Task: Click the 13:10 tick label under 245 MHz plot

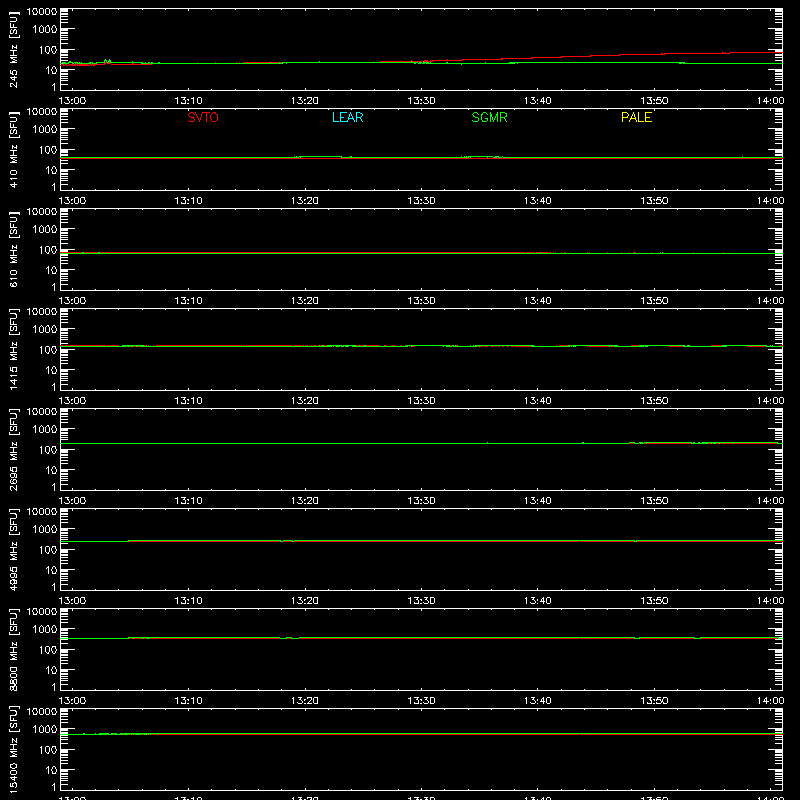Action: (x=188, y=101)
